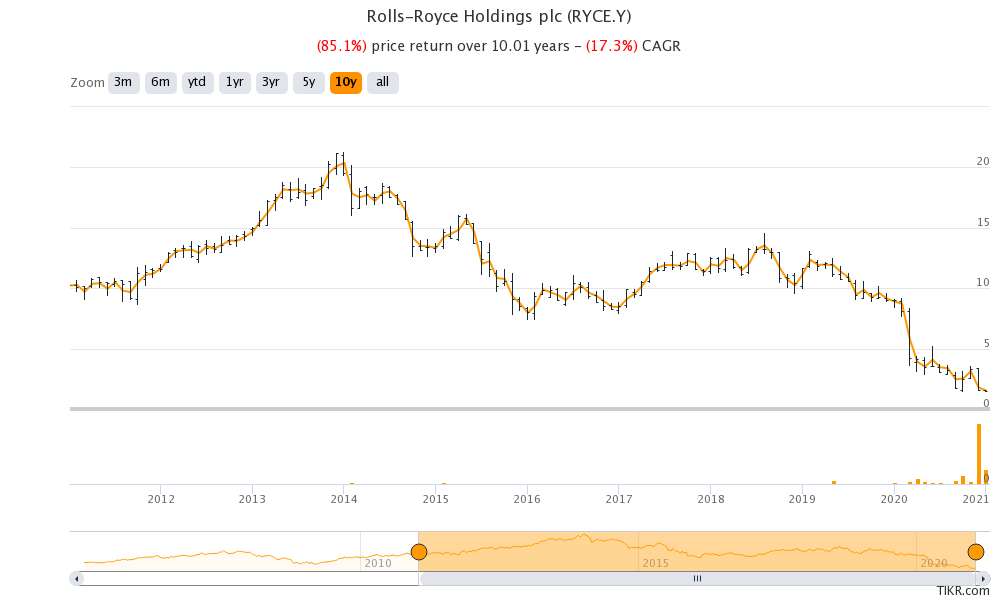Click the active 10y zoom button
This screenshot has height=600, width=1000.
click(345, 82)
